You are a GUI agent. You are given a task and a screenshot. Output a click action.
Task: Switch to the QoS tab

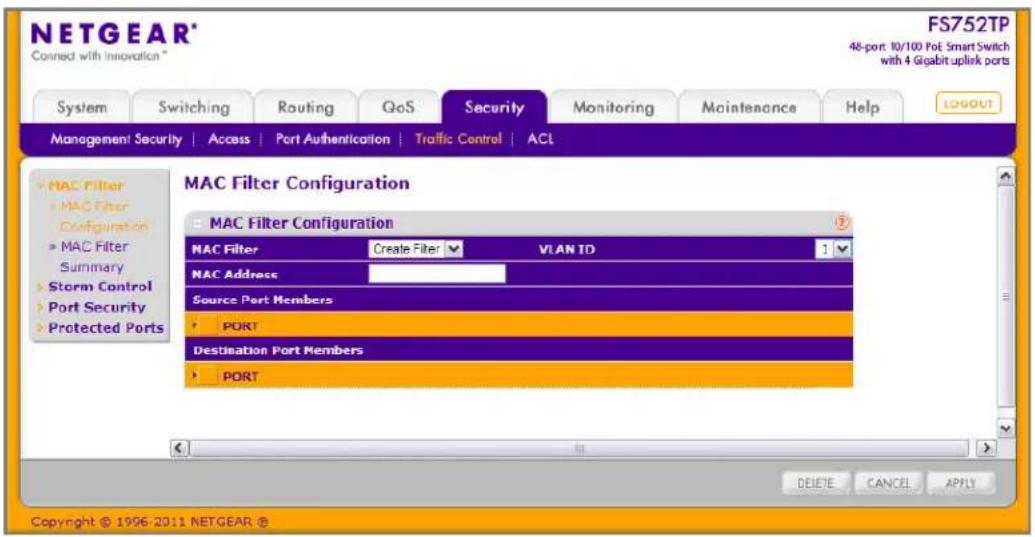click(x=399, y=107)
